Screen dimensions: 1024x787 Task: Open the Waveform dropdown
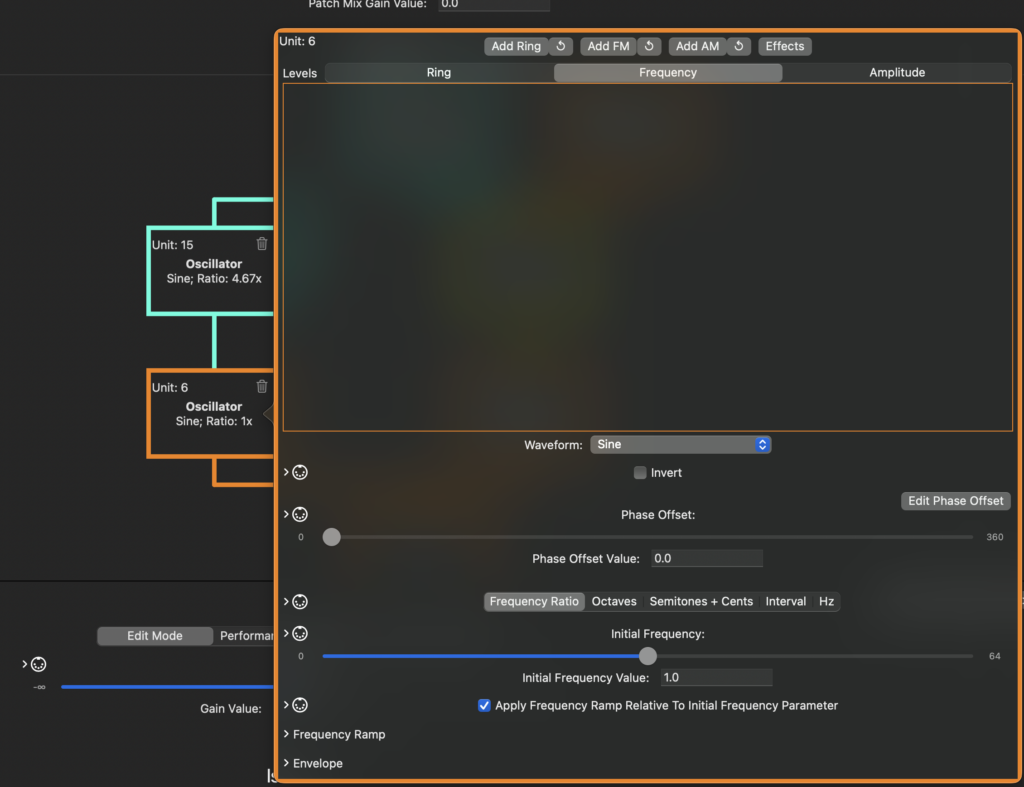[681, 444]
